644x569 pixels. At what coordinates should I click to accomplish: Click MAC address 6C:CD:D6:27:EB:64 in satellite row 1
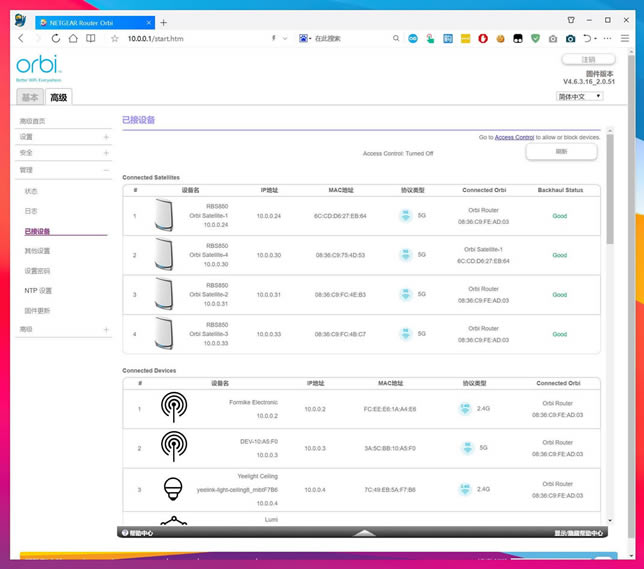tap(340, 216)
